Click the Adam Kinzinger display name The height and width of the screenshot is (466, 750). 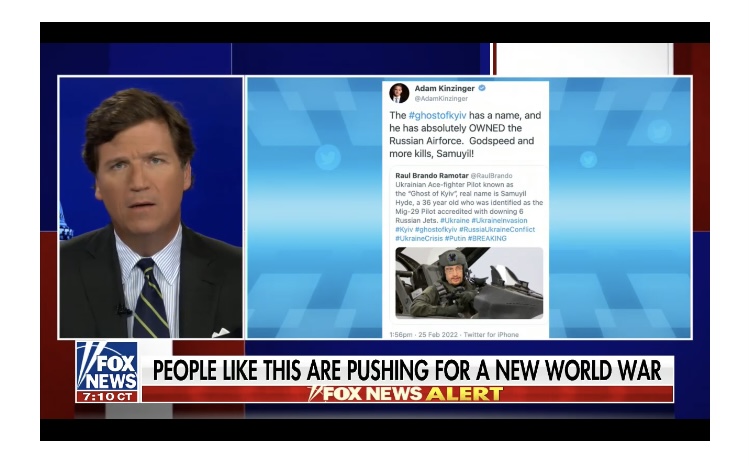[444, 88]
